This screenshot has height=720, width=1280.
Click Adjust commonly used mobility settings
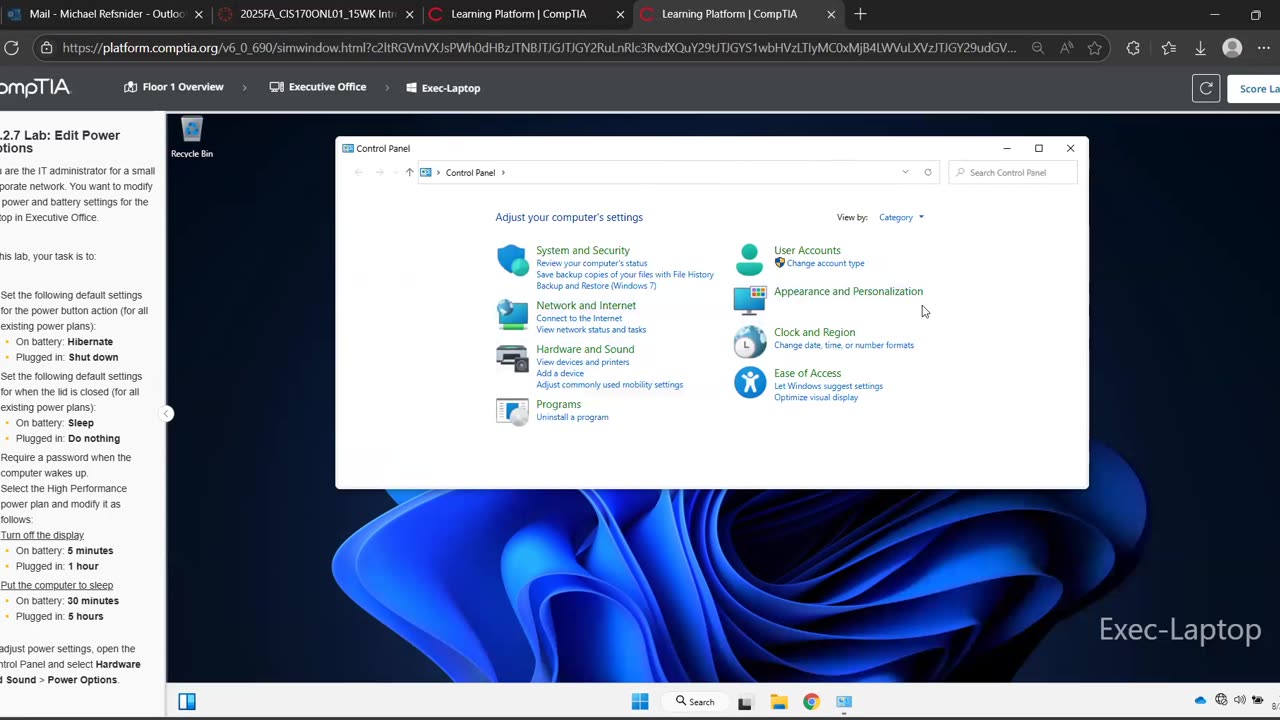610,385
